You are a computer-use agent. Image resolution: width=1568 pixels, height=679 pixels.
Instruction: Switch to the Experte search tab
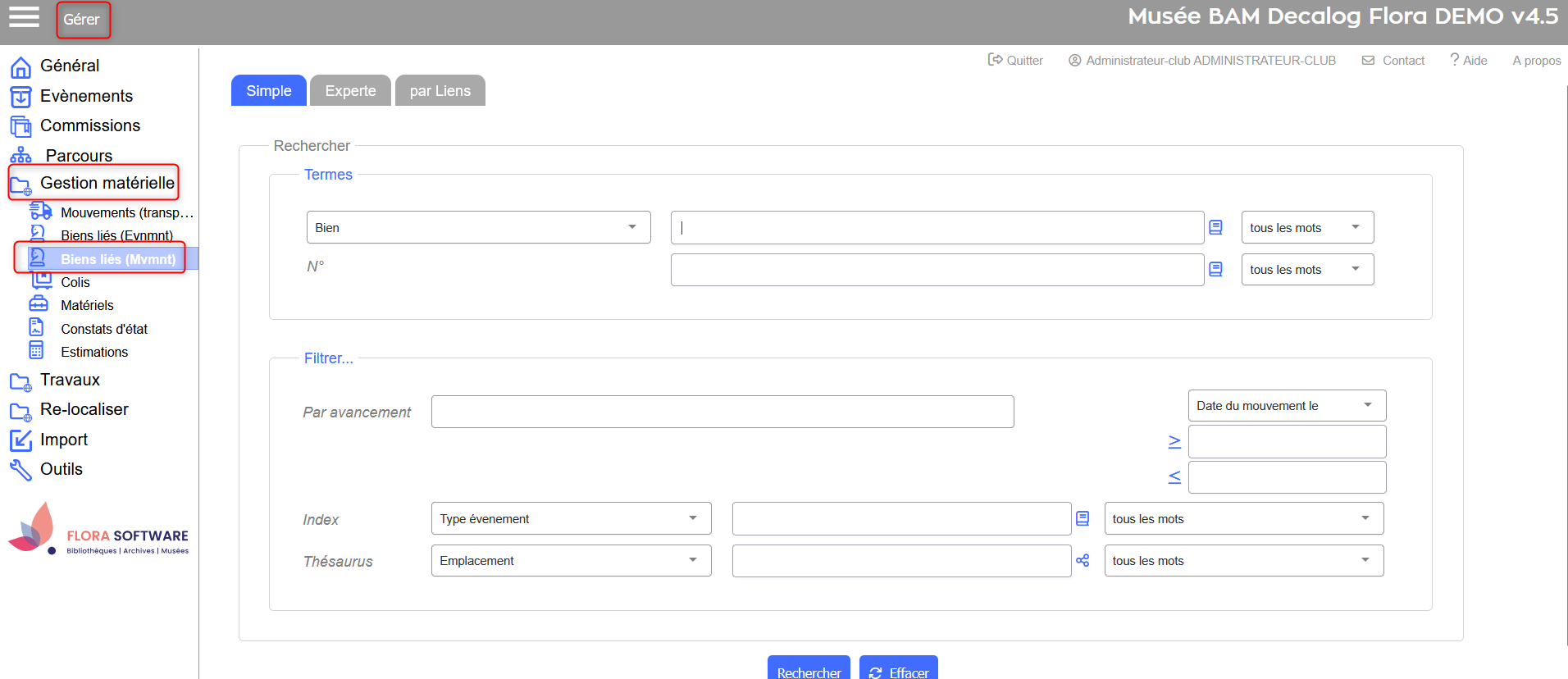click(350, 91)
